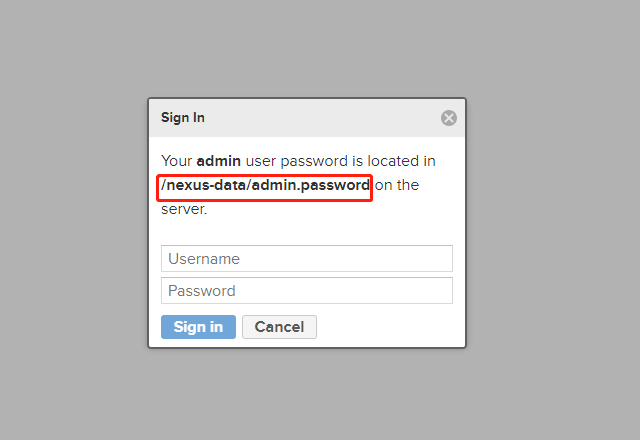Image resolution: width=640 pixels, height=440 pixels.
Task: Click the phrase user password is located
Action: click(x=330, y=161)
